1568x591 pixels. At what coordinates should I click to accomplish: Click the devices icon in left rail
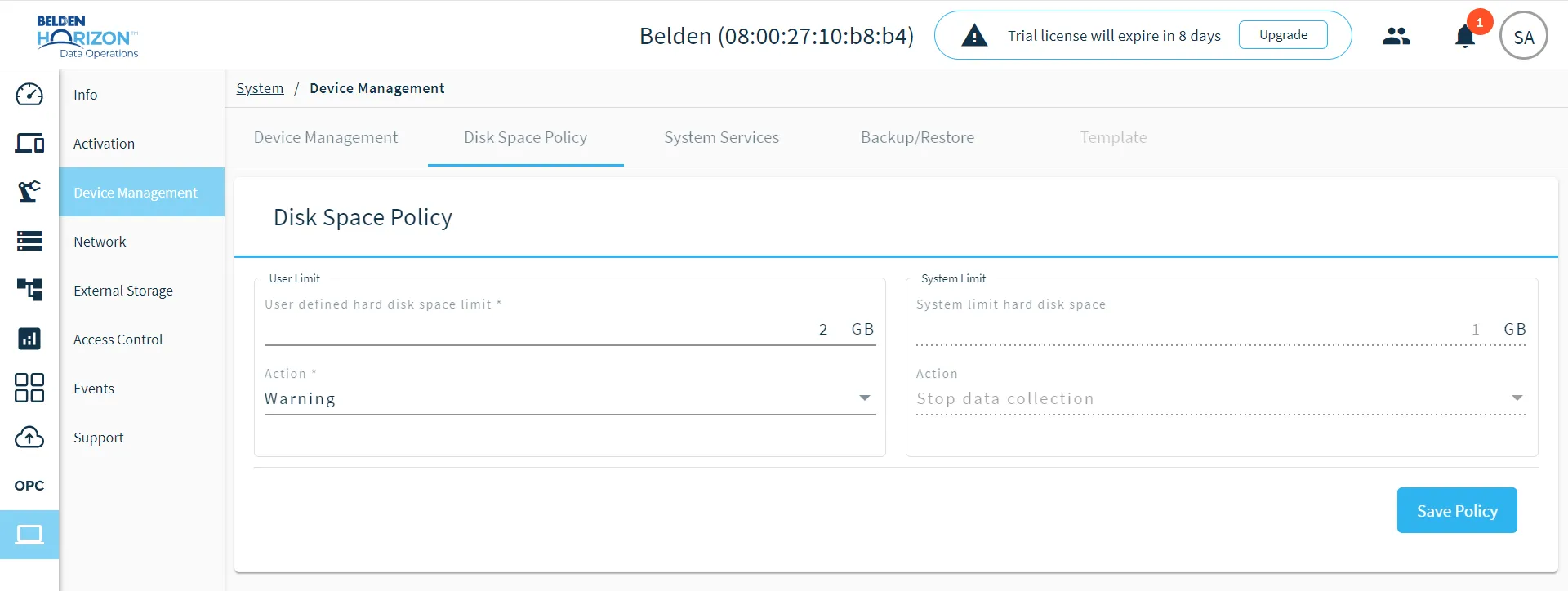pyautogui.click(x=29, y=143)
